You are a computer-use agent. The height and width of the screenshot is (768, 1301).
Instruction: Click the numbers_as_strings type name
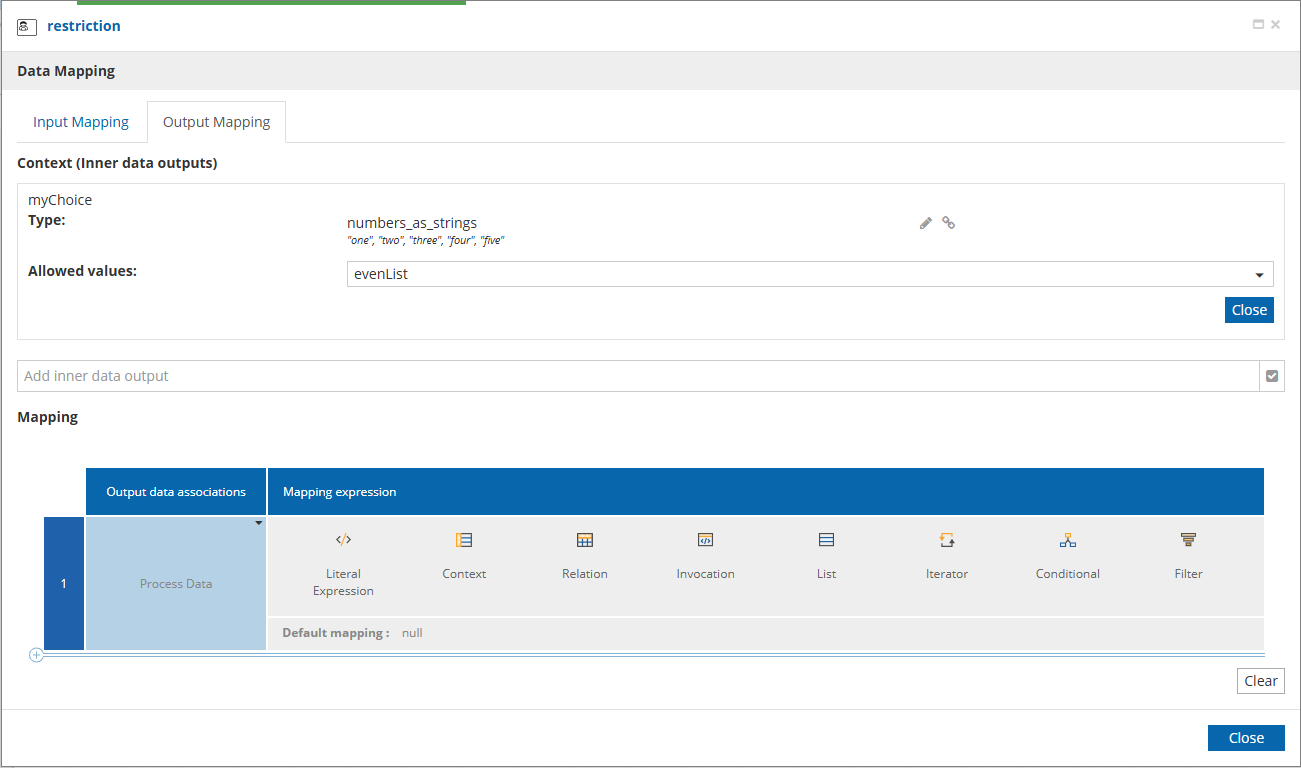coord(412,223)
